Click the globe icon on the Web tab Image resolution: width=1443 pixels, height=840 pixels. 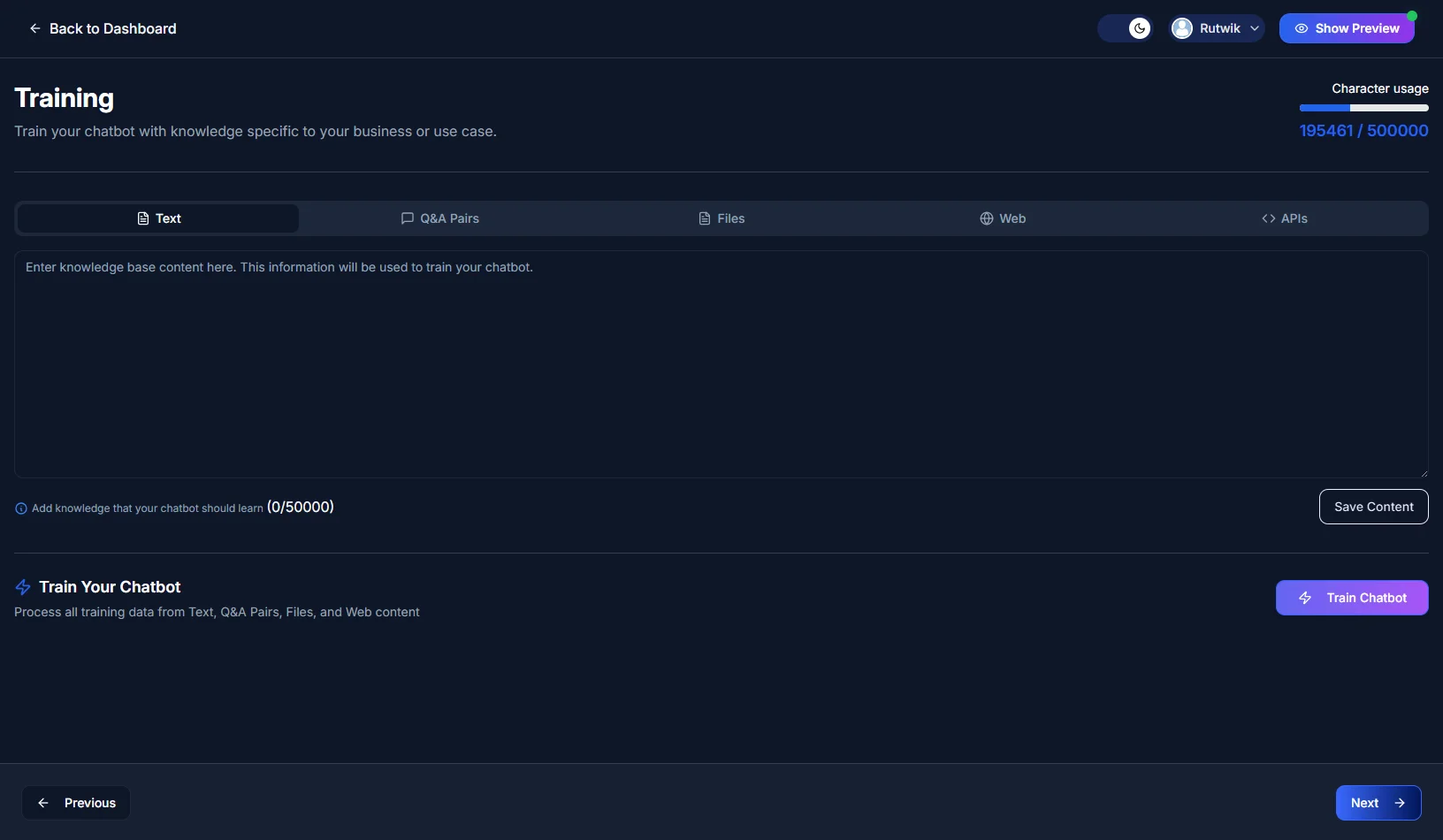point(987,218)
